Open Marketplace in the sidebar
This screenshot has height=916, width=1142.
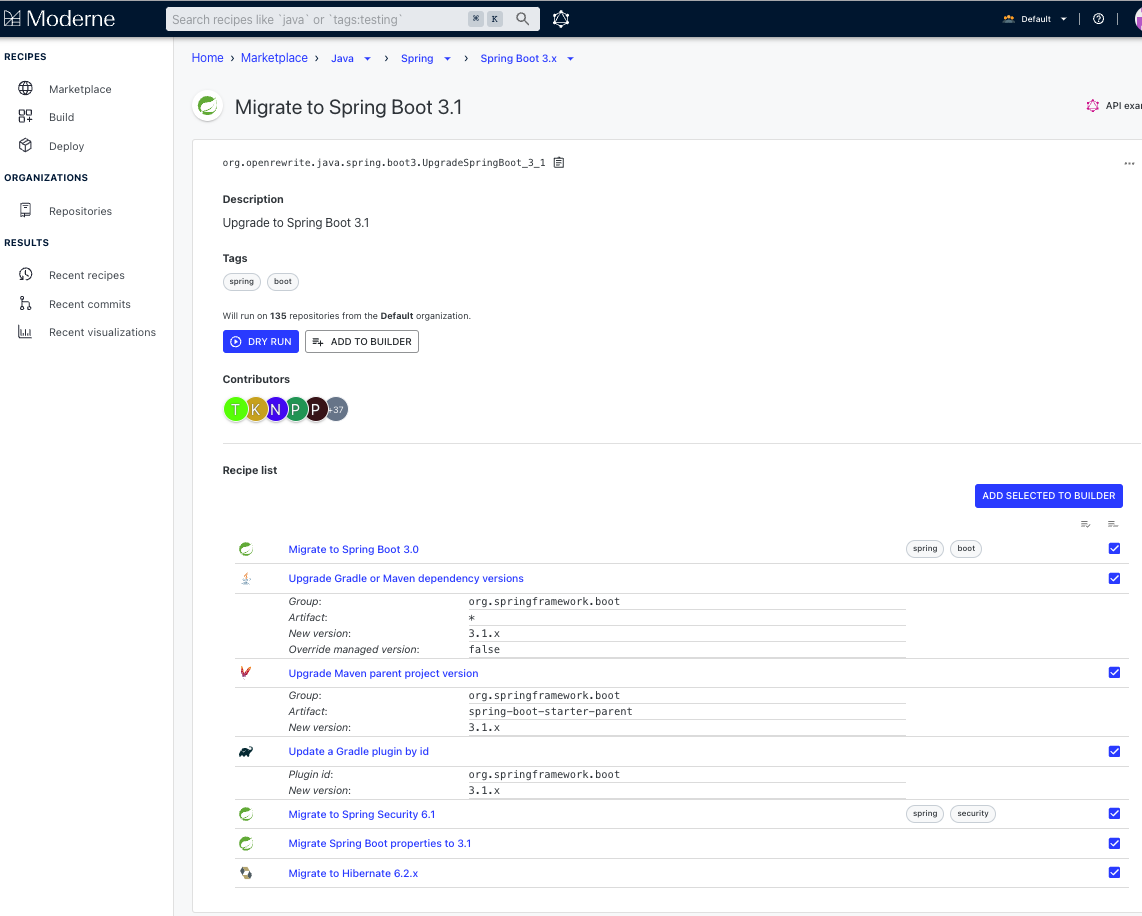(80, 89)
